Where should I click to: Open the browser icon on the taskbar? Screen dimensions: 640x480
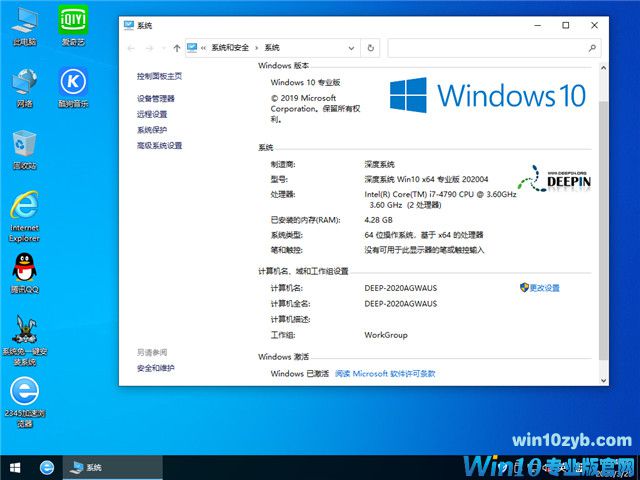(x=47, y=467)
